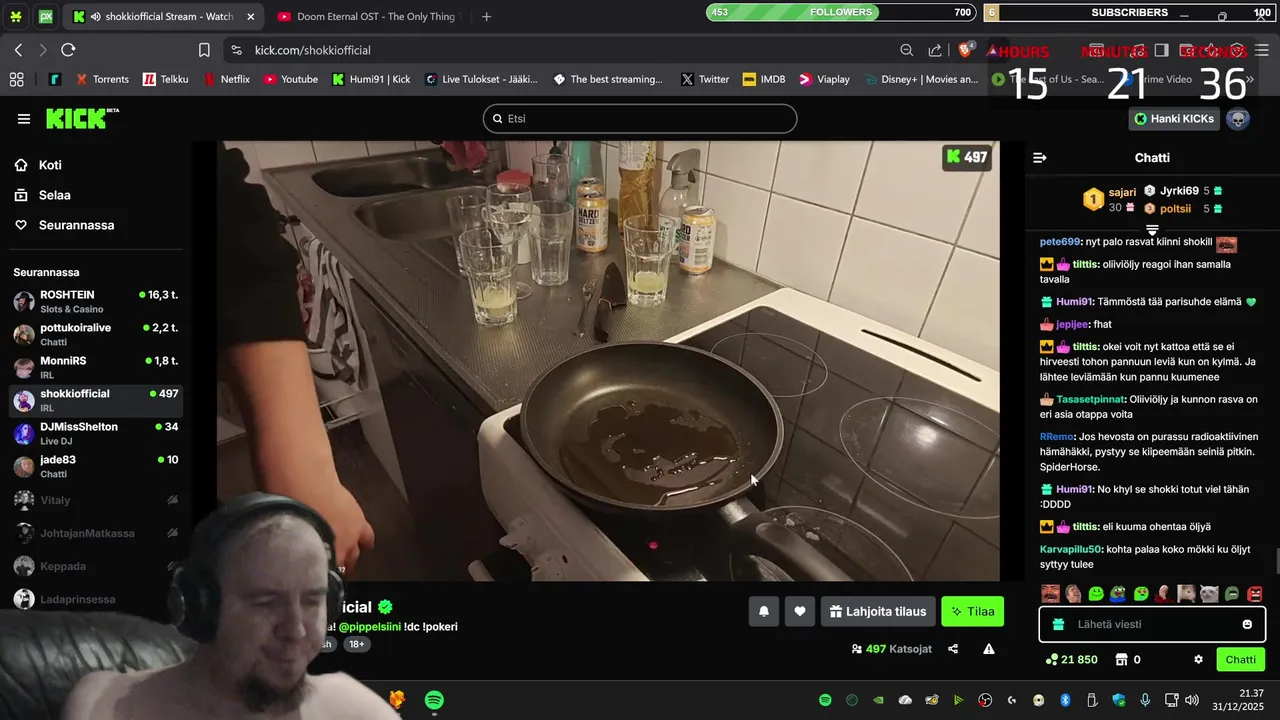Click chat username Karvapillu50
Viewport: 1280px width, 720px height.
tap(1071, 549)
